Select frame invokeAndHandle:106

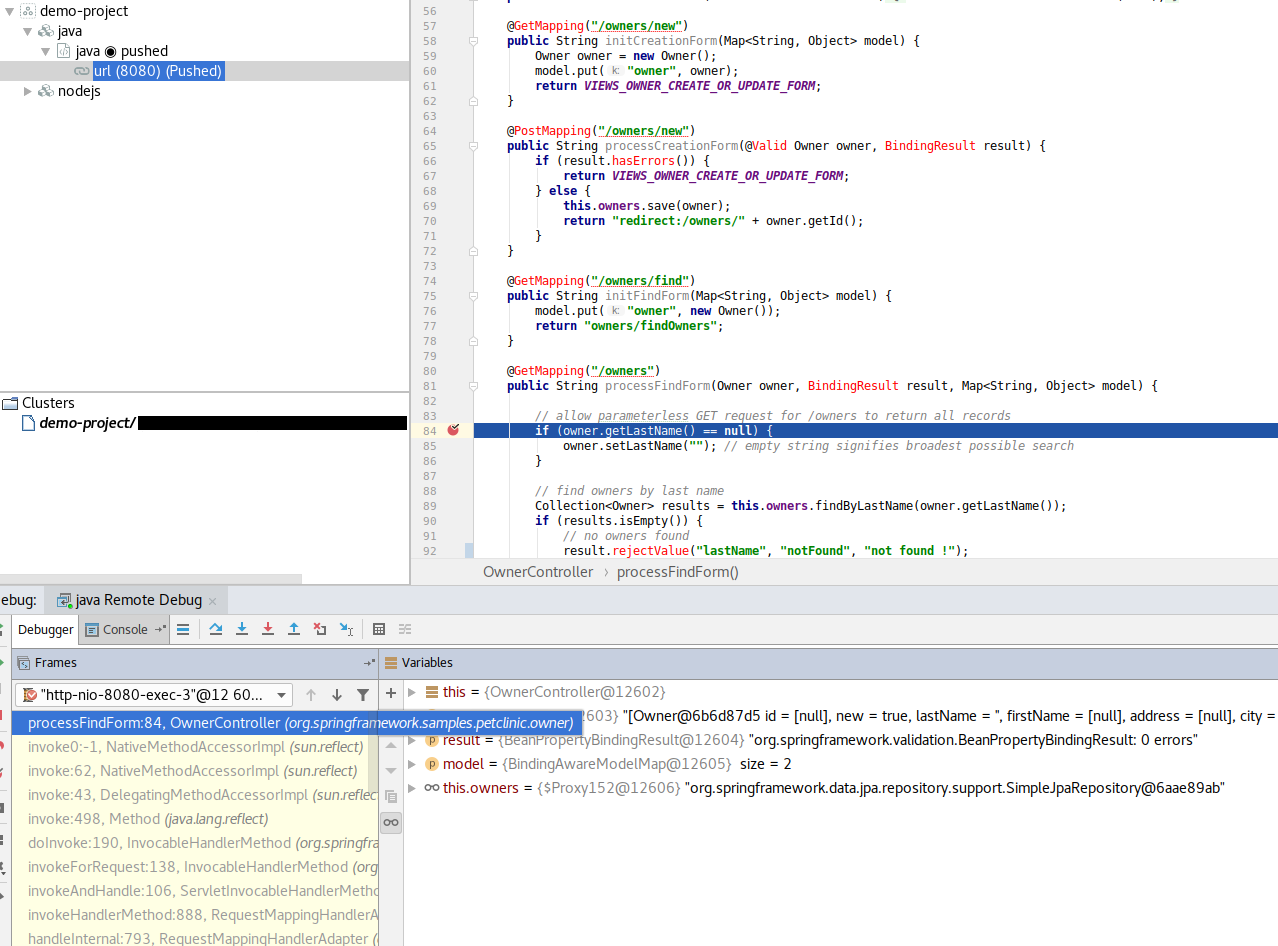tap(195, 891)
